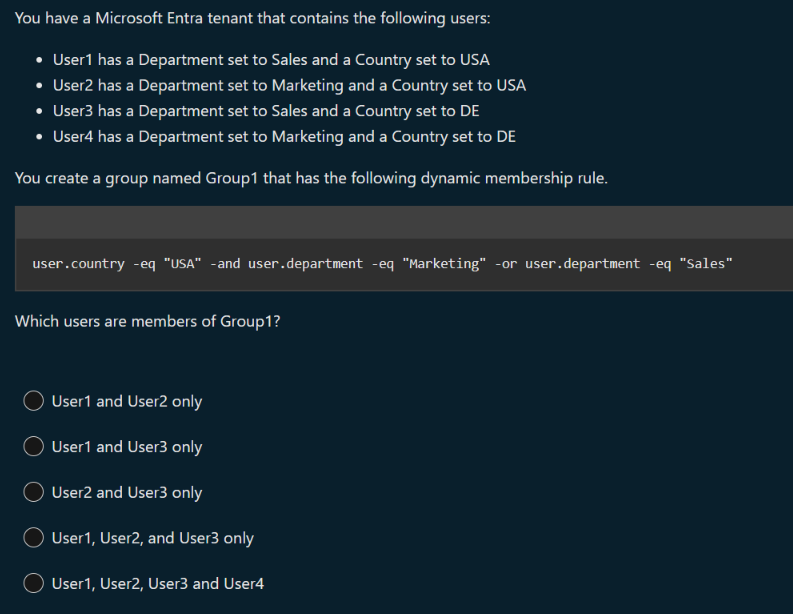793x614 pixels.
Task: Click the User3 Sales DE bullet line
Action: (266, 111)
